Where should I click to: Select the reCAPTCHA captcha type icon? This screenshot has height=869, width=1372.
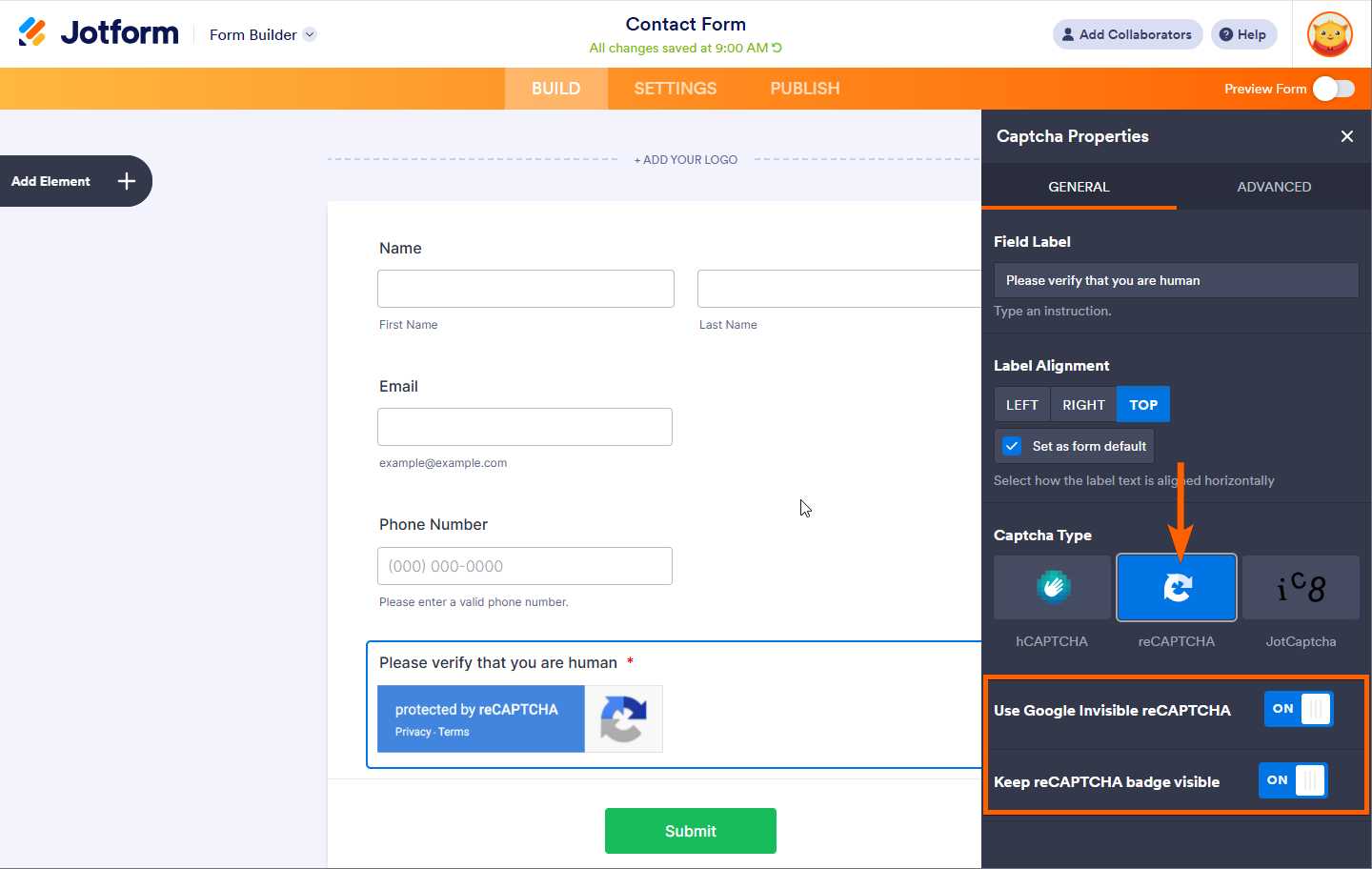[x=1177, y=588]
